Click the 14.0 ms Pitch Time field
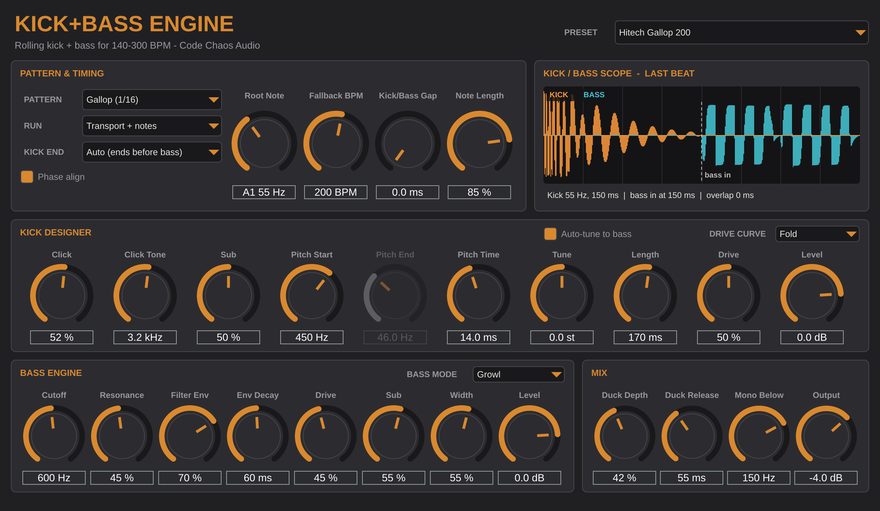Viewport: 880px width, 511px height. coord(478,337)
